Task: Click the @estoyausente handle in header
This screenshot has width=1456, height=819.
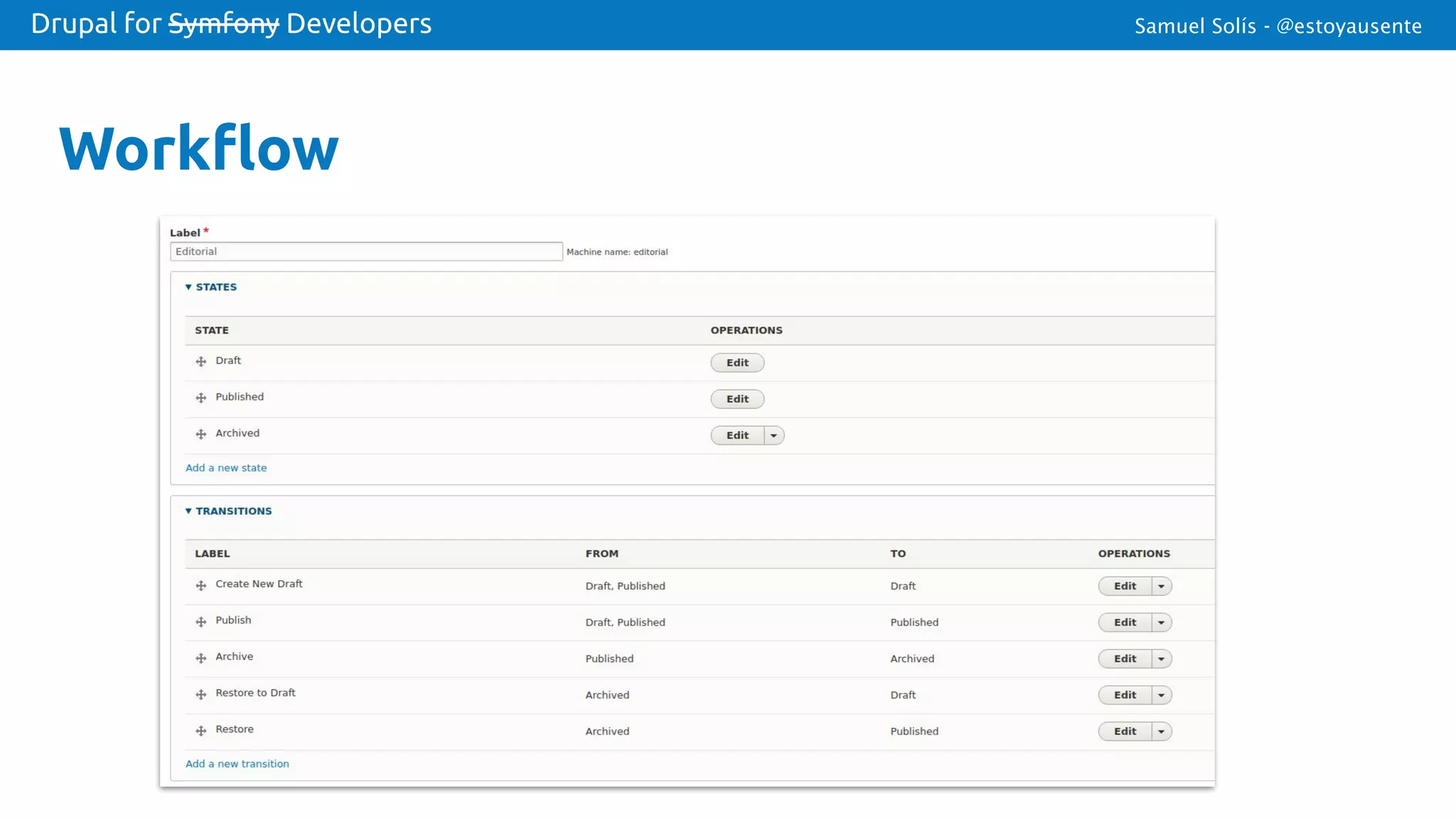Action: [x=1349, y=26]
